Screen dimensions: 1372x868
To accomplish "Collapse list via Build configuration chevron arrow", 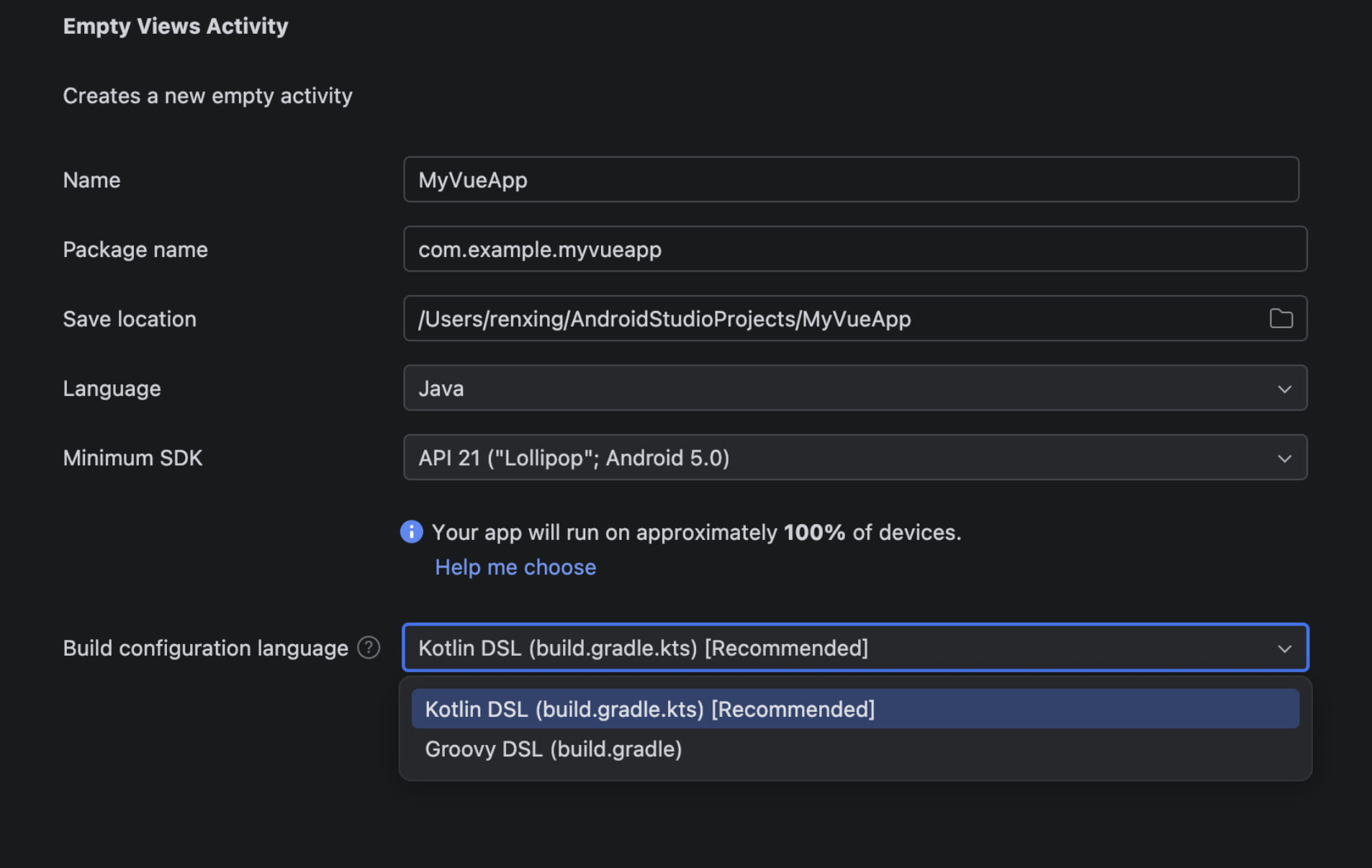I will coord(1284,648).
